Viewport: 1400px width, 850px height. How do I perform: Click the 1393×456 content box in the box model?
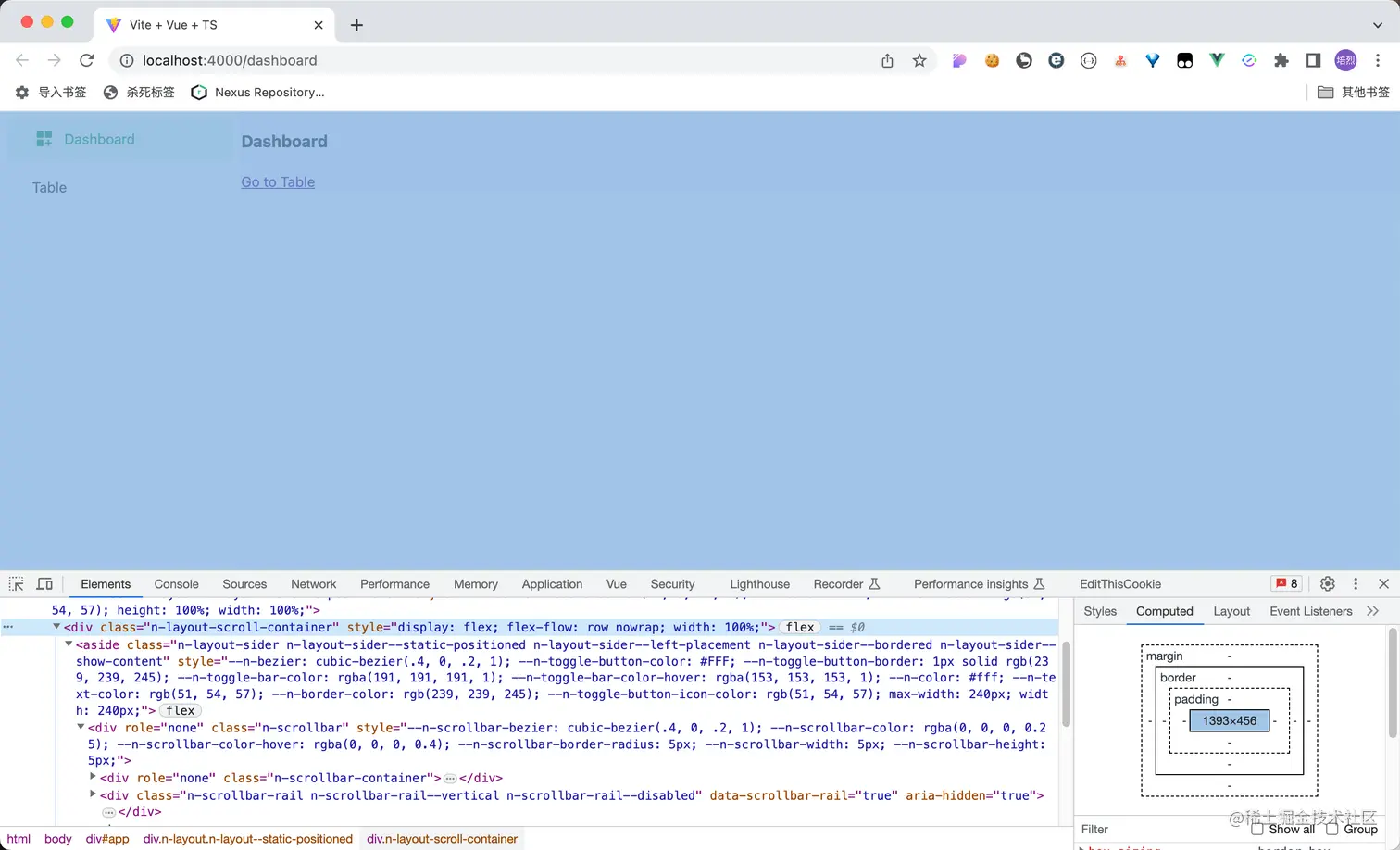(1229, 720)
